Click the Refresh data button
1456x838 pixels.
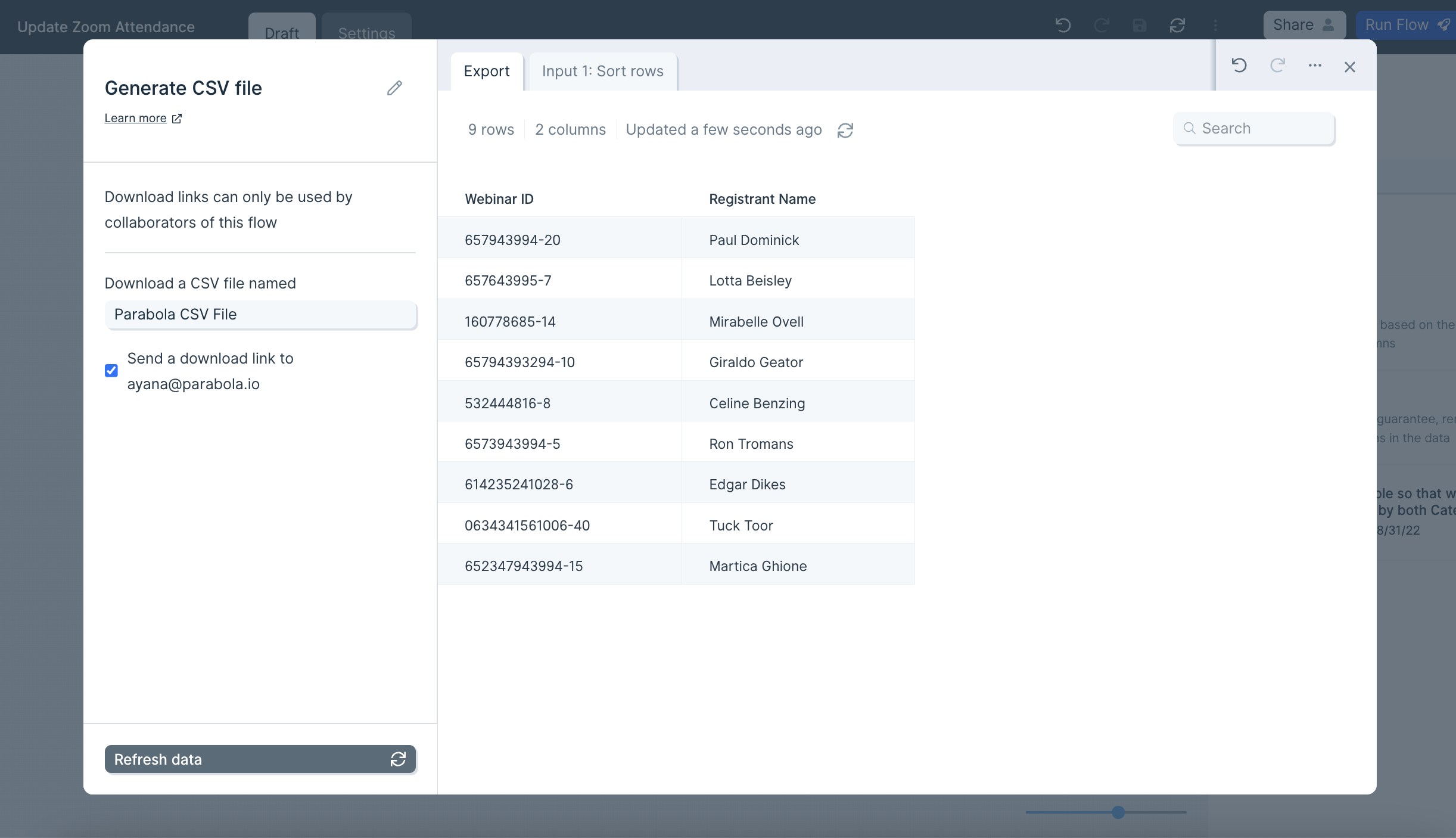[260, 759]
